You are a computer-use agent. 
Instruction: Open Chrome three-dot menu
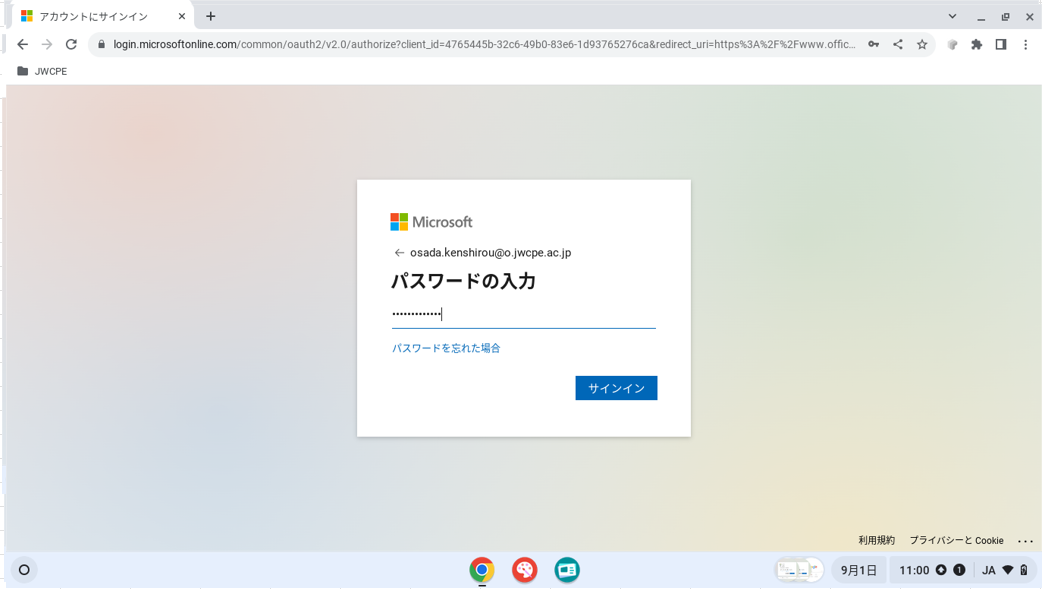click(1025, 45)
